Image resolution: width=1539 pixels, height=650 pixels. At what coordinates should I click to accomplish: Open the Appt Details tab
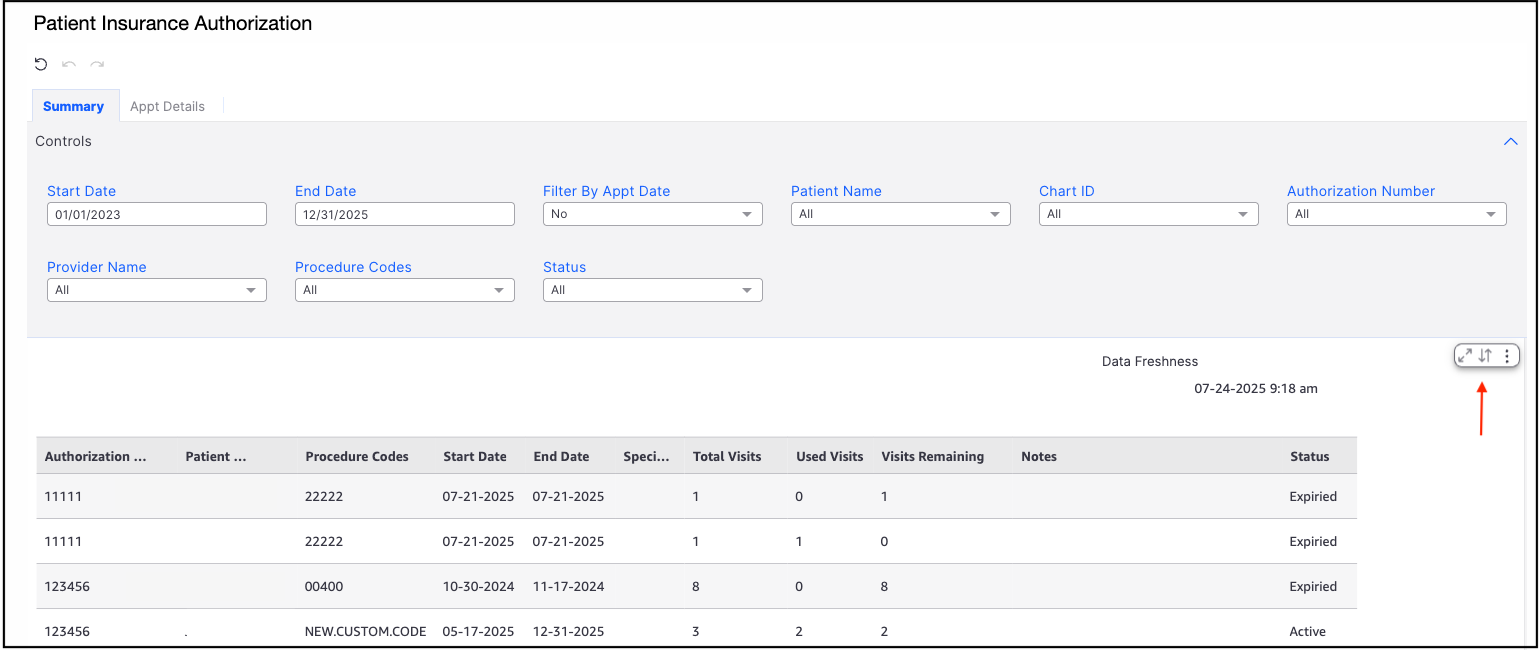click(x=167, y=106)
